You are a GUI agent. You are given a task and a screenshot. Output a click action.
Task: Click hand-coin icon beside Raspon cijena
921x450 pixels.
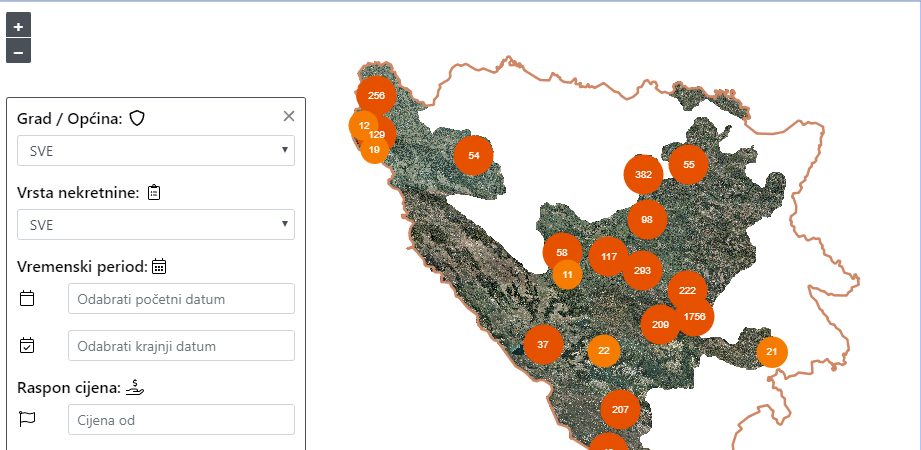tap(136, 387)
